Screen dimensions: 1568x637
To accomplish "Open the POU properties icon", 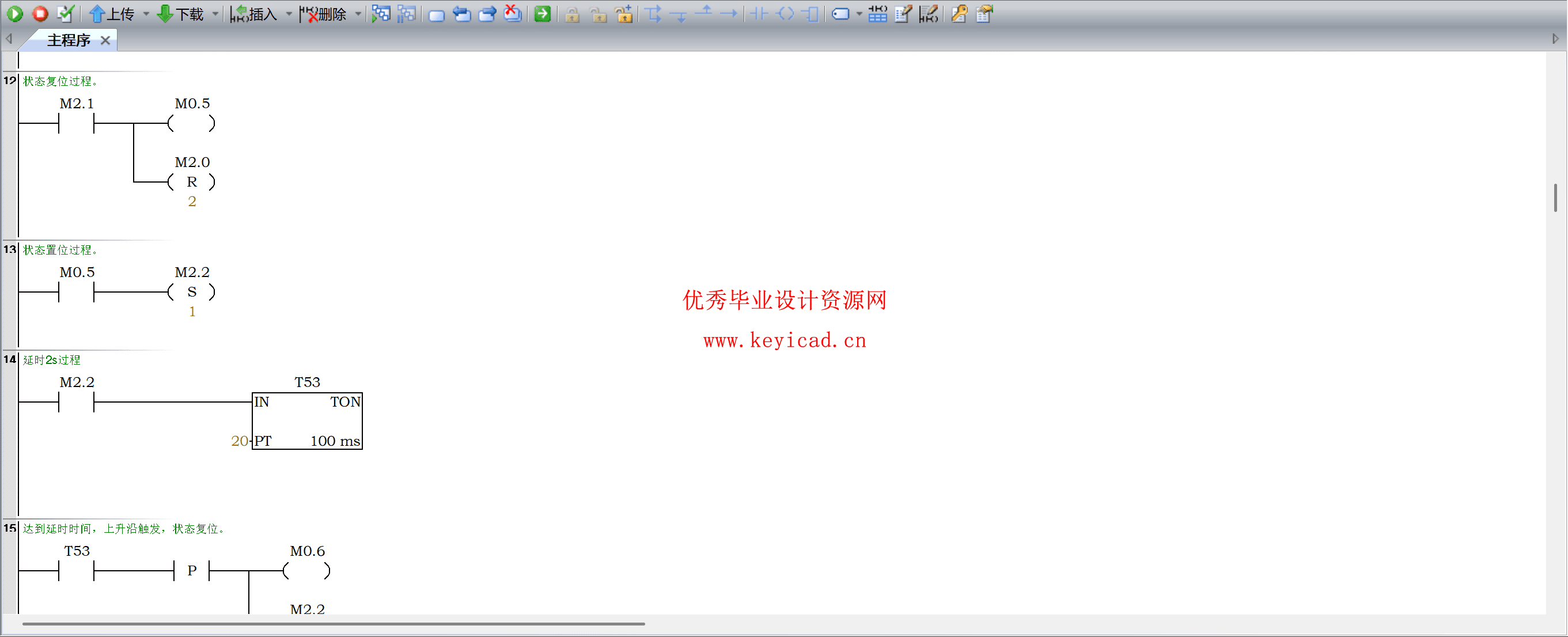I will 984,13.
